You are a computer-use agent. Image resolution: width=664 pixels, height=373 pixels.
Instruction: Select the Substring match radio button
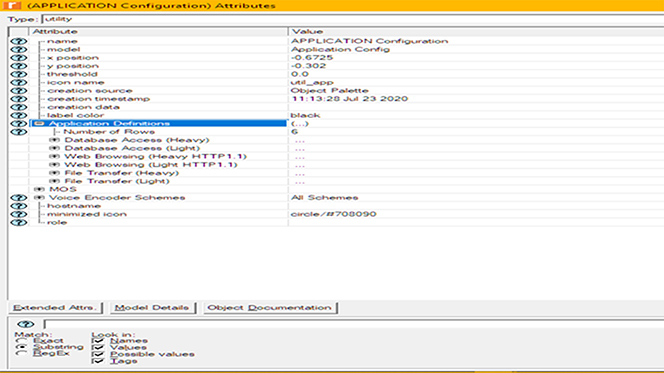click(21, 347)
